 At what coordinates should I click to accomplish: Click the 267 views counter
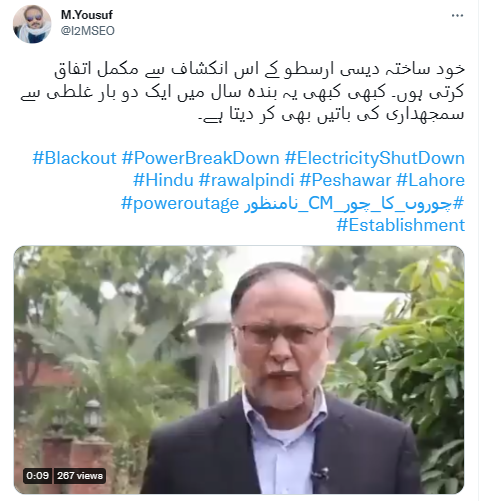point(80,476)
